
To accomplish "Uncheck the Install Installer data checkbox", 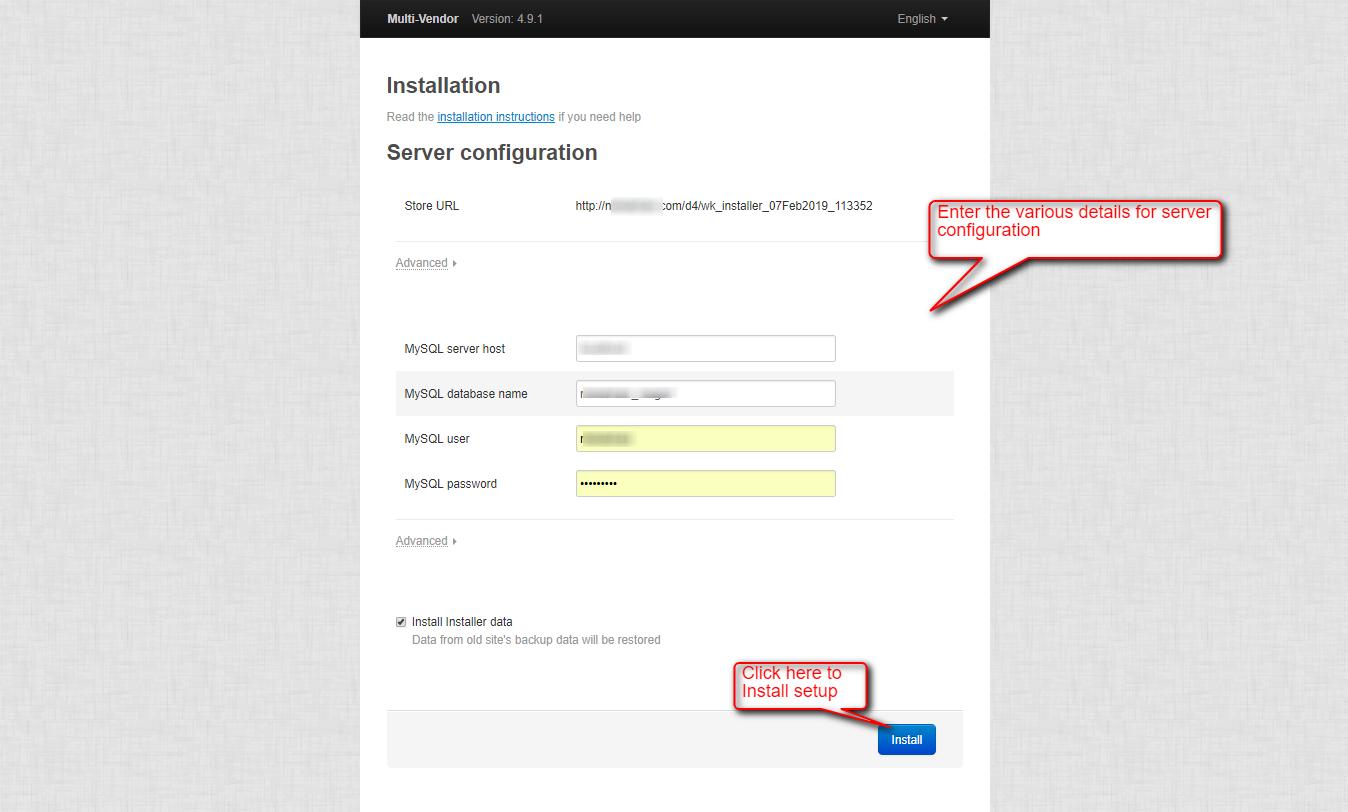I will 400,621.
